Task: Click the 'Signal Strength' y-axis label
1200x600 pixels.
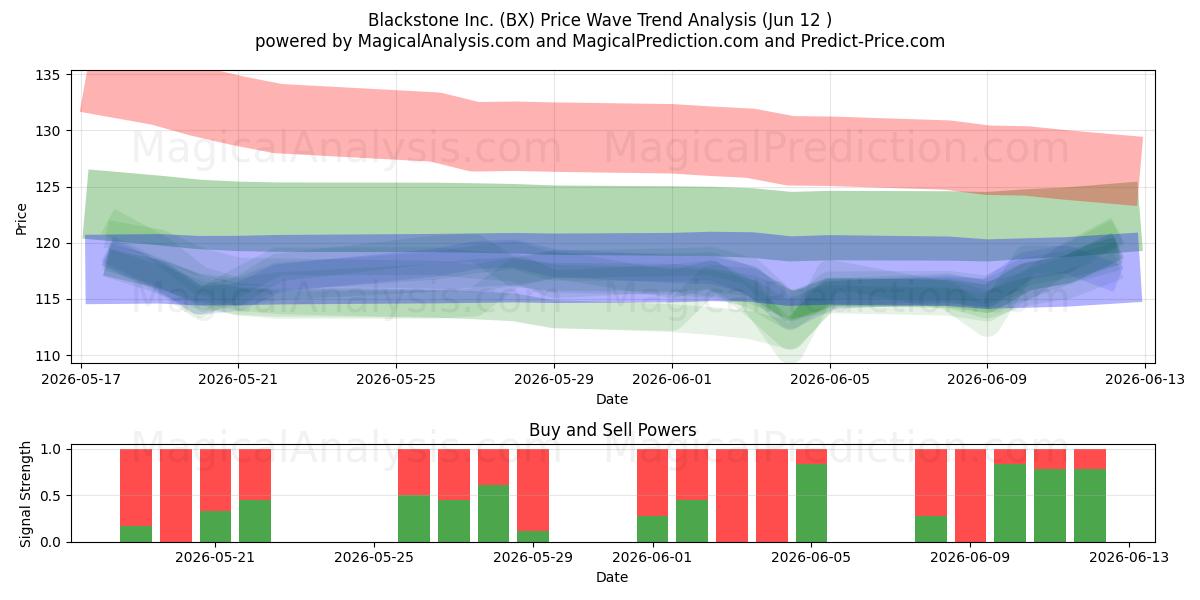Action: (x=27, y=492)
